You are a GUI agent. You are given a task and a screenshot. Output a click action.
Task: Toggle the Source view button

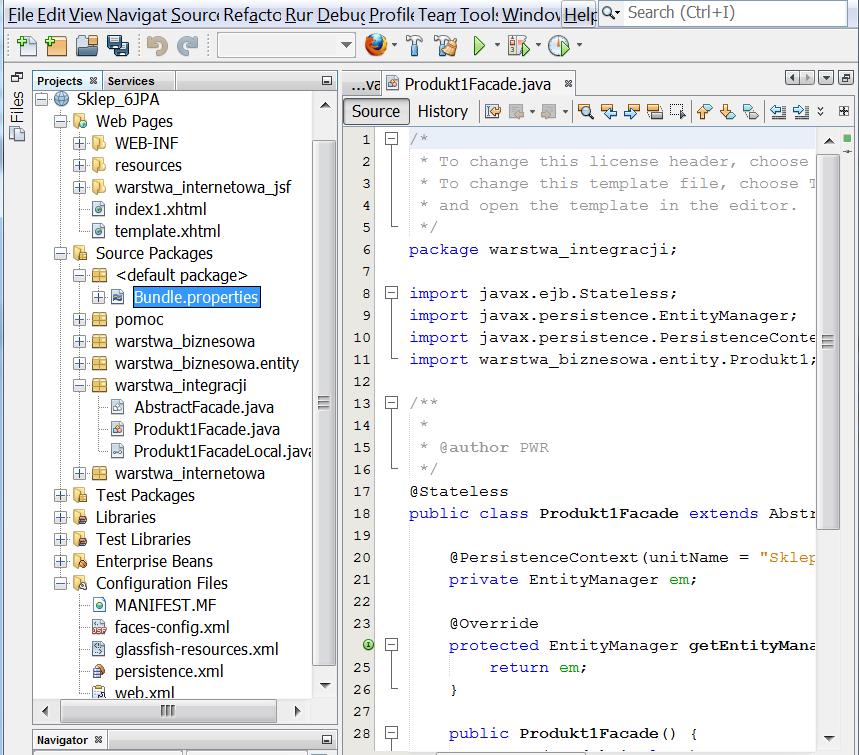[376, 111]
